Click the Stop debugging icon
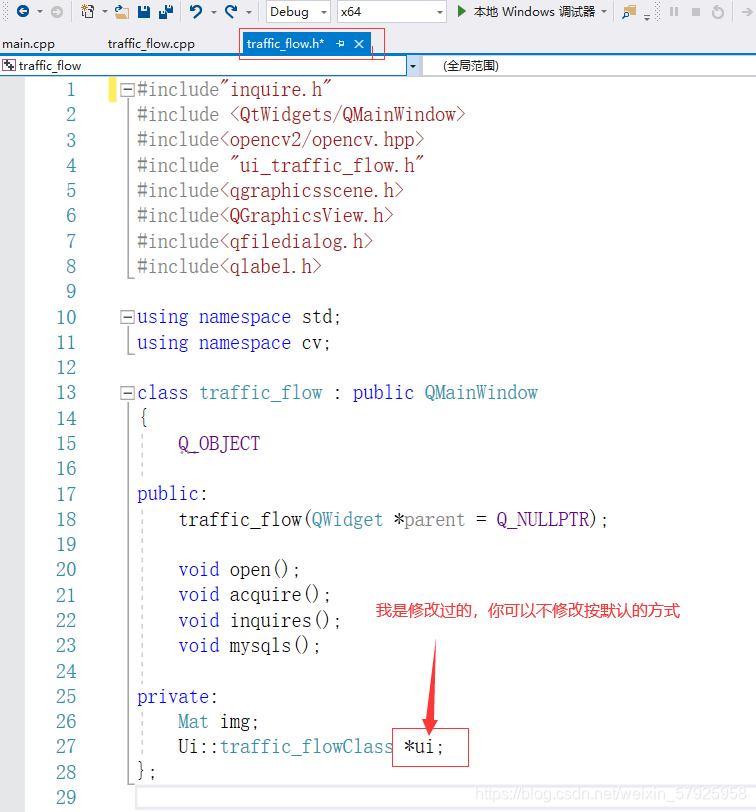Viewport: 756px width, 812px height. pyautogui.click(x=696, y=11)
